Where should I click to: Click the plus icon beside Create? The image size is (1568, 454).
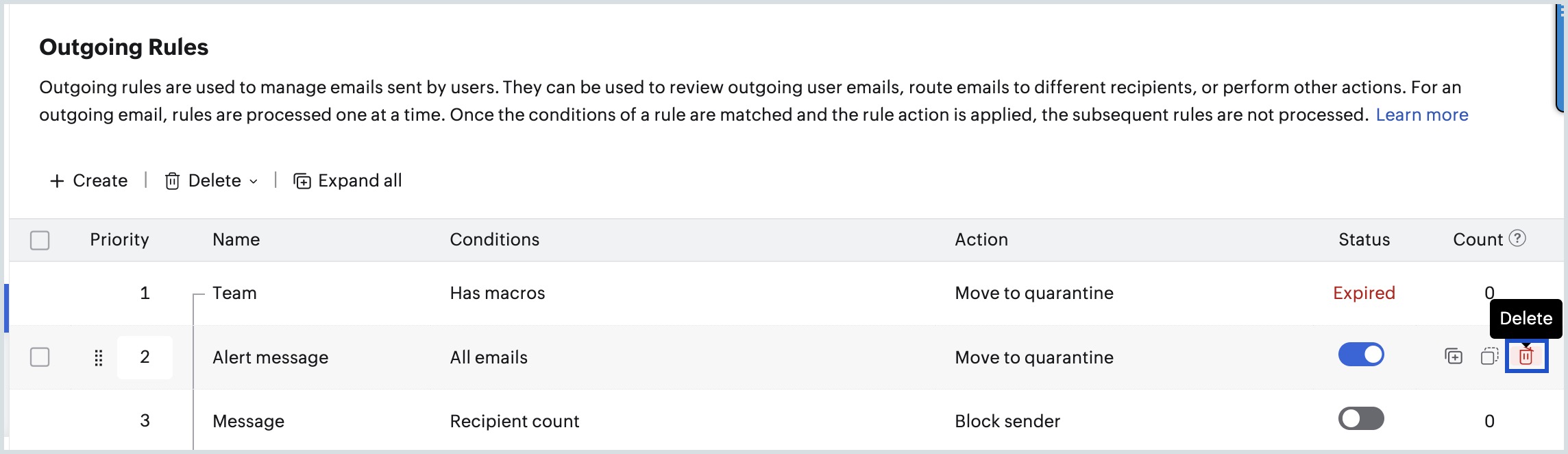pyautogui.click(x=58, y=181)
